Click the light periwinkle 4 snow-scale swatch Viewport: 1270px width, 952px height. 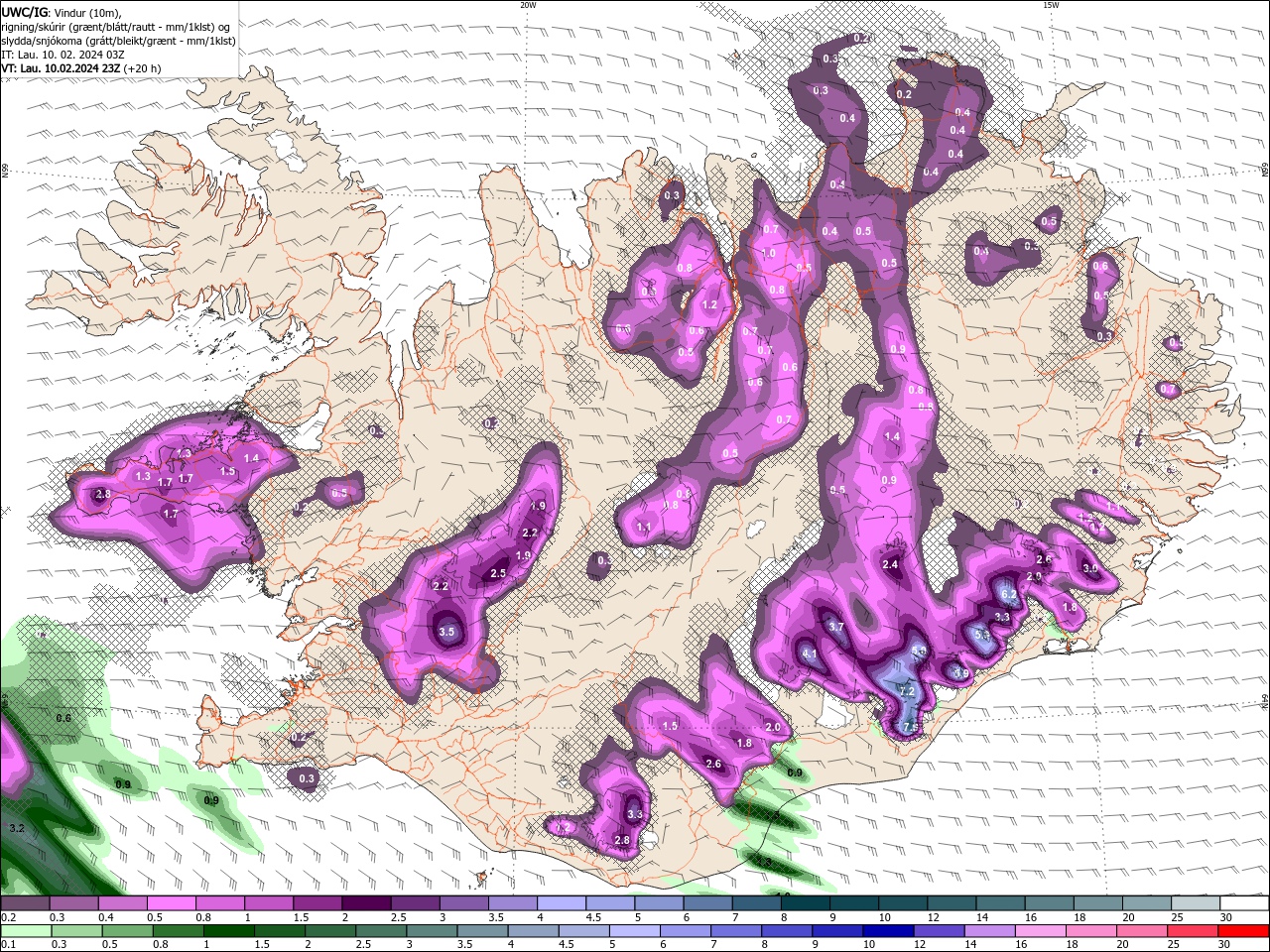click(x=562, y=903)
